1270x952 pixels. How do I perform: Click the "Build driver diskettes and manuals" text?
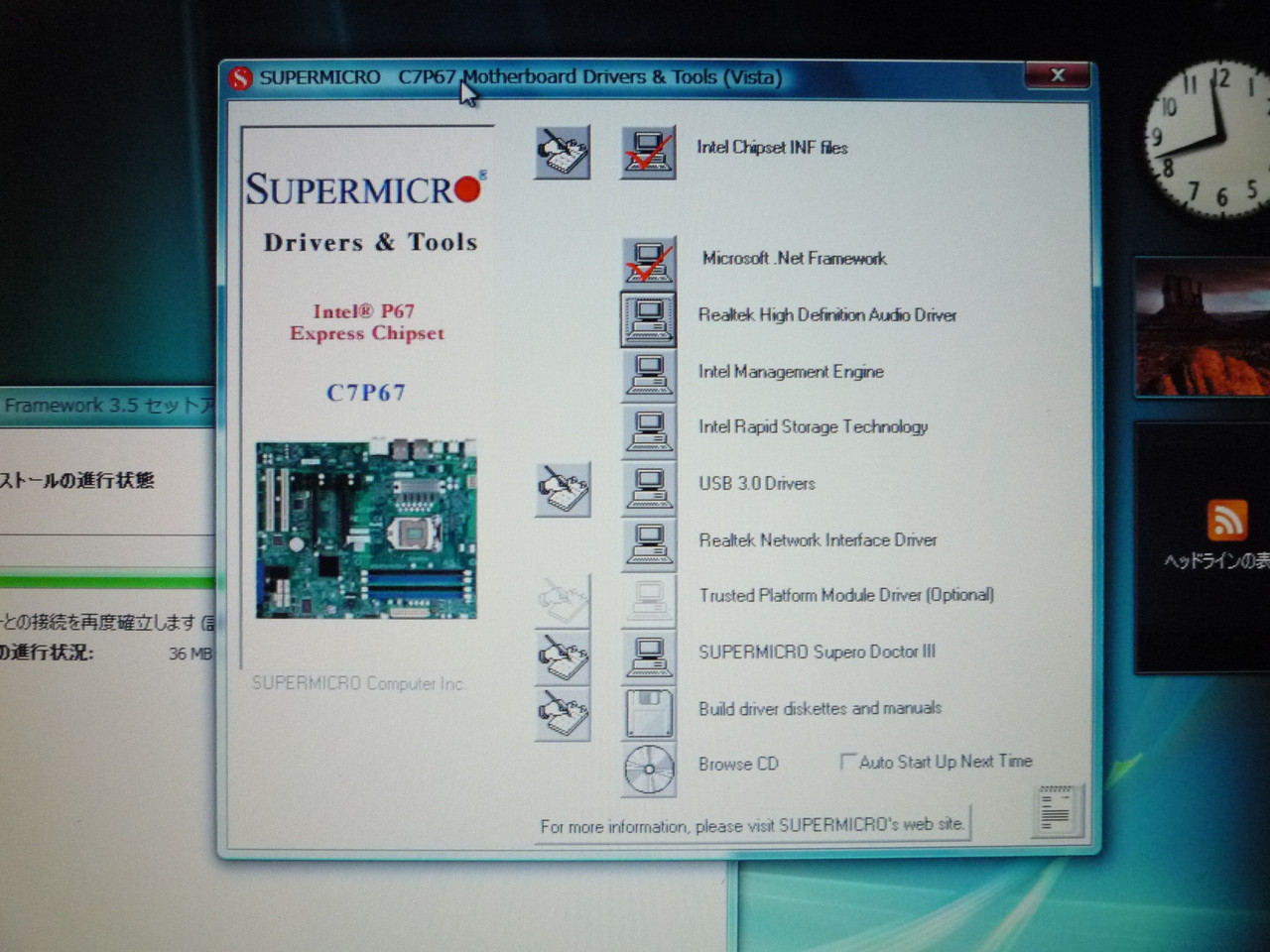point(820,709)
